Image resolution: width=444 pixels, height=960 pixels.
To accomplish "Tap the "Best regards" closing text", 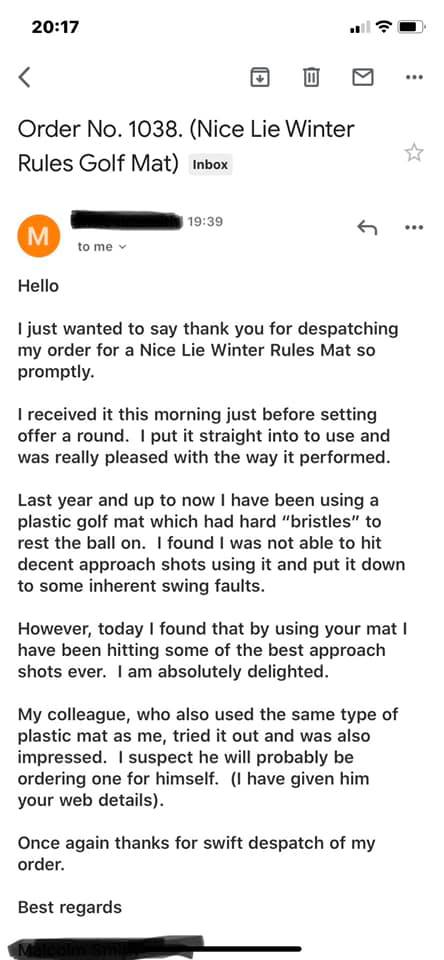I will [x=70, y=907].
